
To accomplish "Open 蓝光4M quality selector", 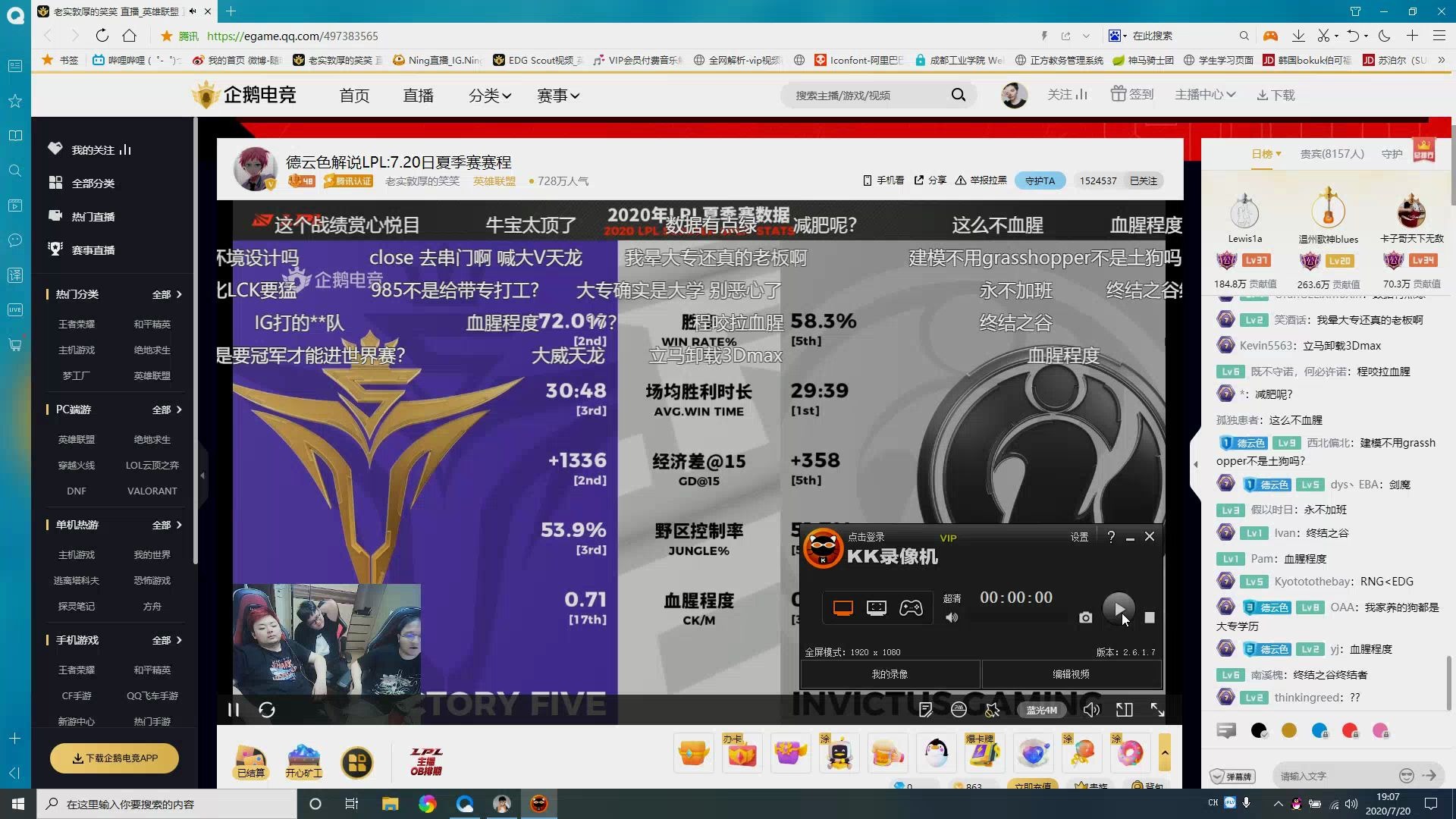I will (1042, 711).
